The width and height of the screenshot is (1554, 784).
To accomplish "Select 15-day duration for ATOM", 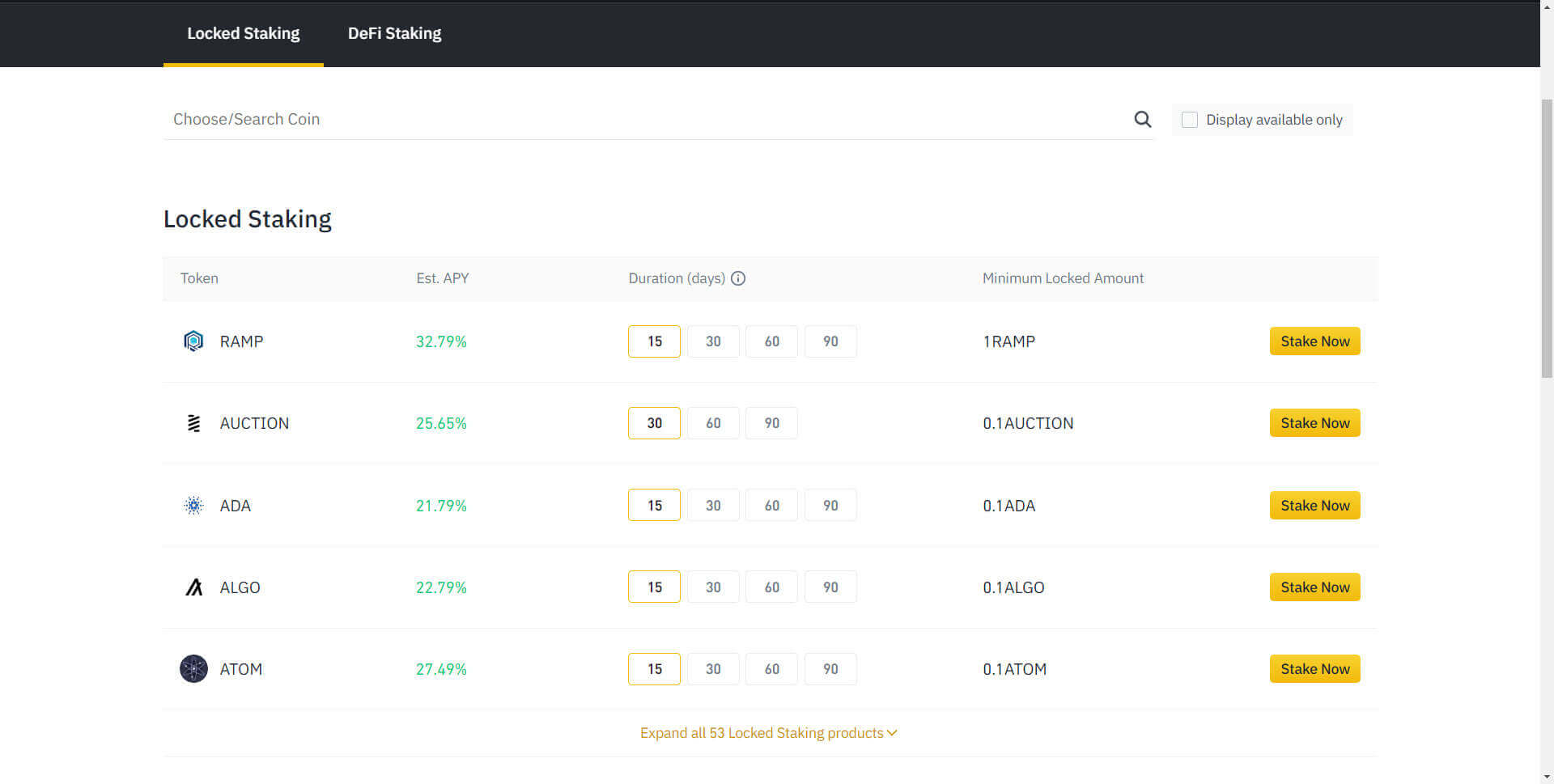I will click(x=654, y=669).
